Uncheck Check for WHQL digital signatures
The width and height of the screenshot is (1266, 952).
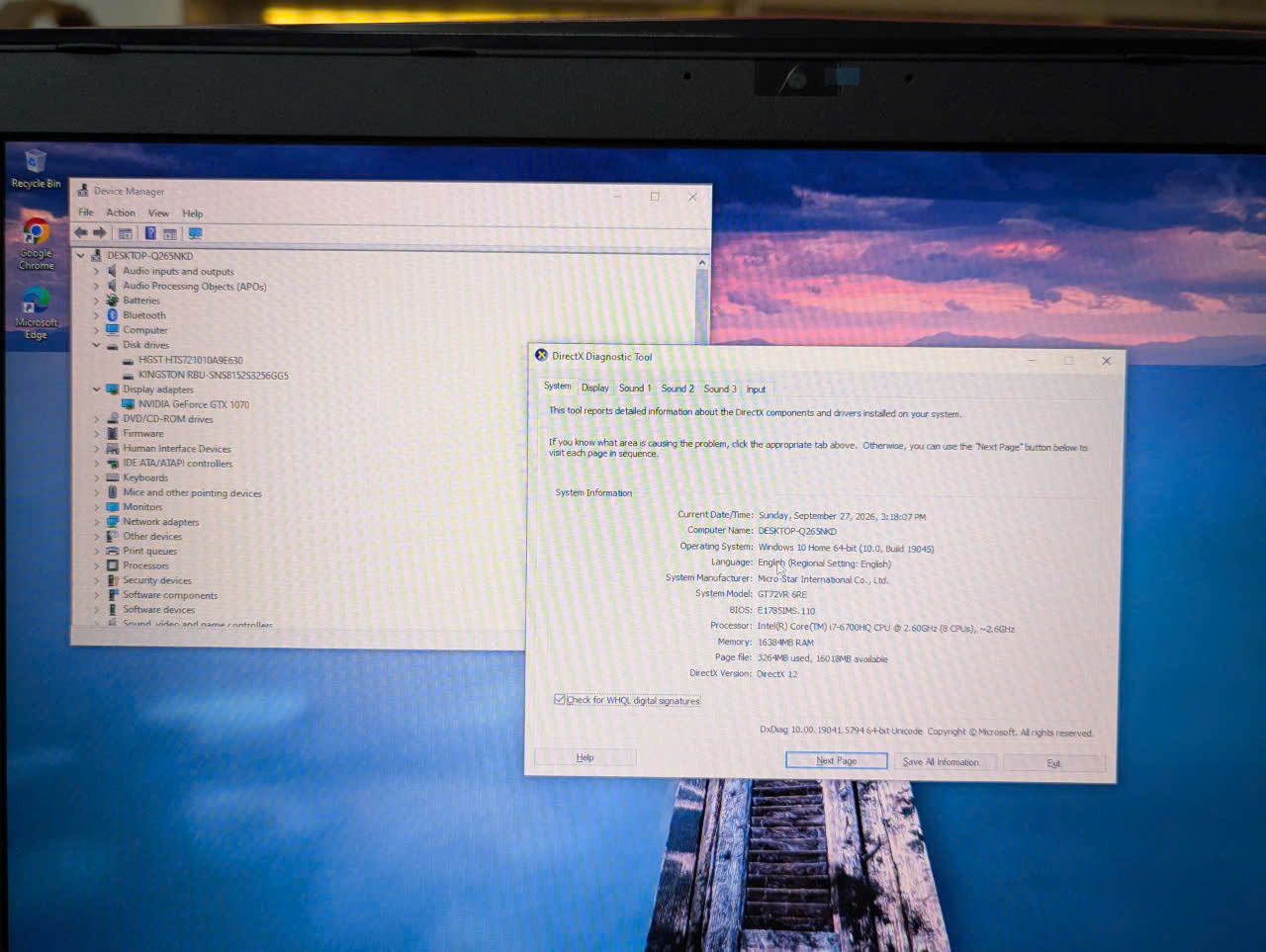560,700
